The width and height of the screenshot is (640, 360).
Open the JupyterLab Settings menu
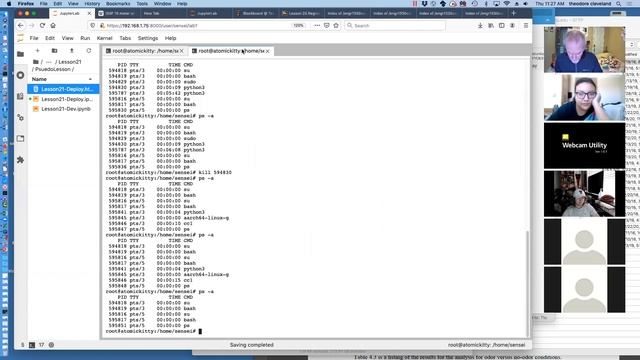point(148,38)
